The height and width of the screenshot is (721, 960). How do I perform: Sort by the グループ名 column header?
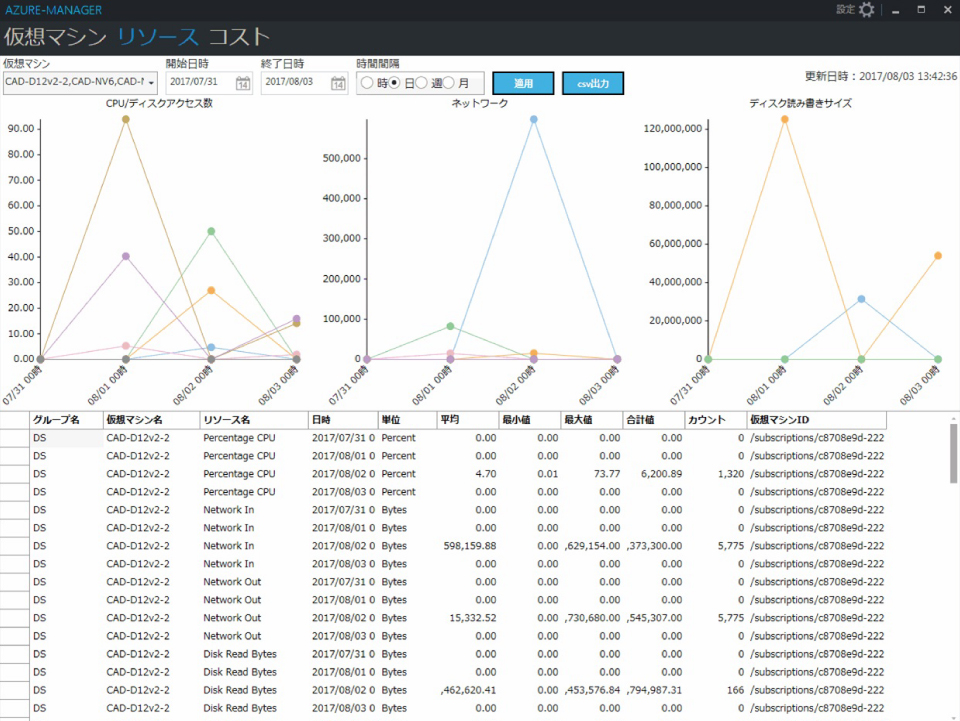coord(66,420)
